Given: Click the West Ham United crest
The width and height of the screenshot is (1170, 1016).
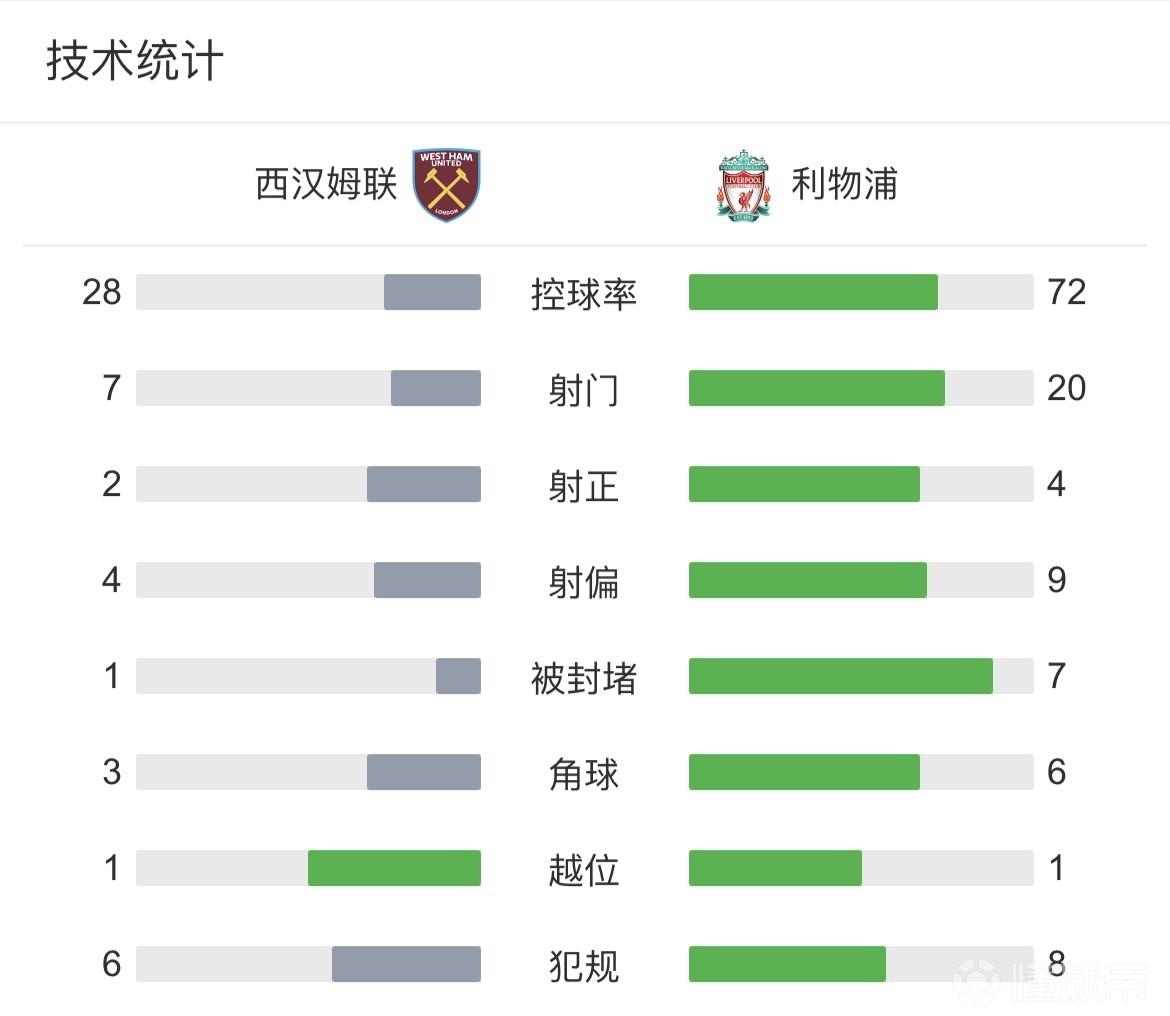Looking at the screenshot, I should click(447, 185).
